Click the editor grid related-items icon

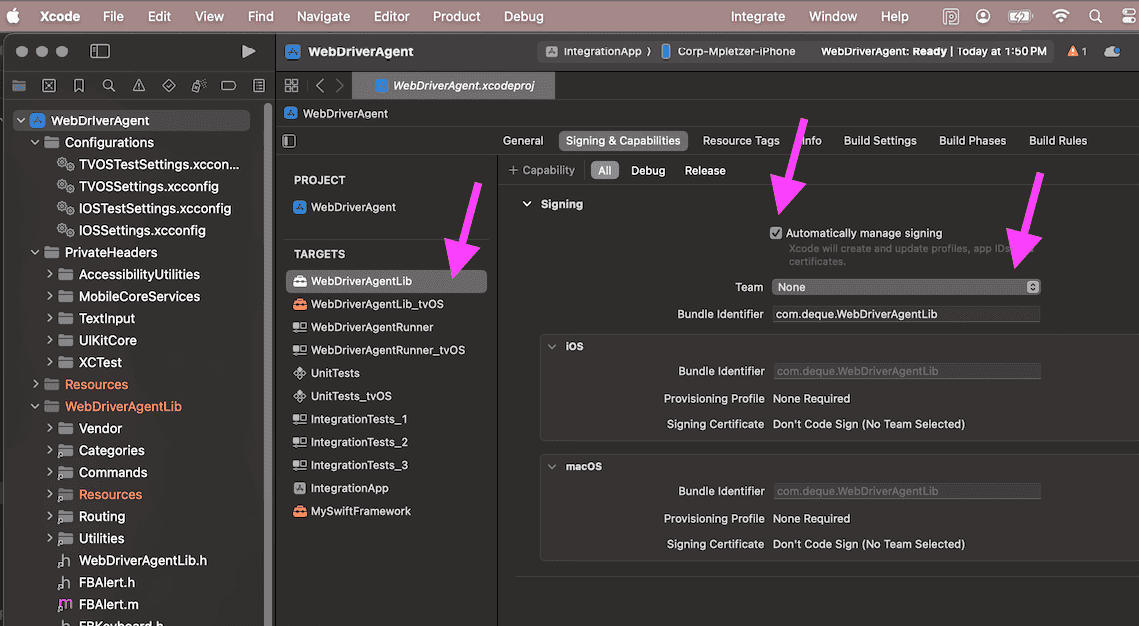(292, 86)
